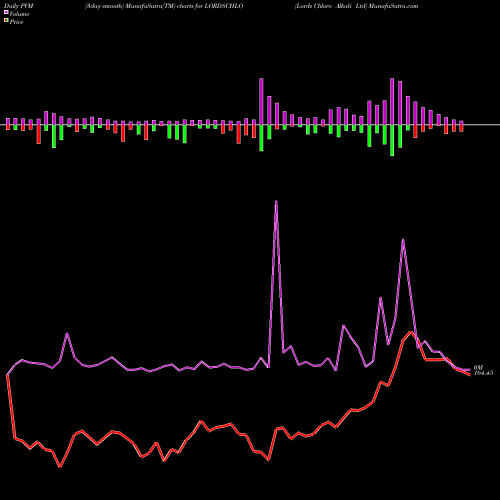Click the Volume legend color swatch
The height and width of the screenshot is (500, 500).
tap(6, 13)
